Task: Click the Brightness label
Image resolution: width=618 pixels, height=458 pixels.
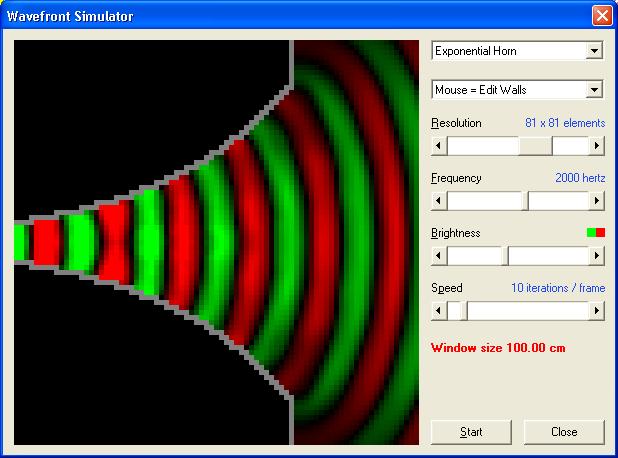Action: coord(456,233)
